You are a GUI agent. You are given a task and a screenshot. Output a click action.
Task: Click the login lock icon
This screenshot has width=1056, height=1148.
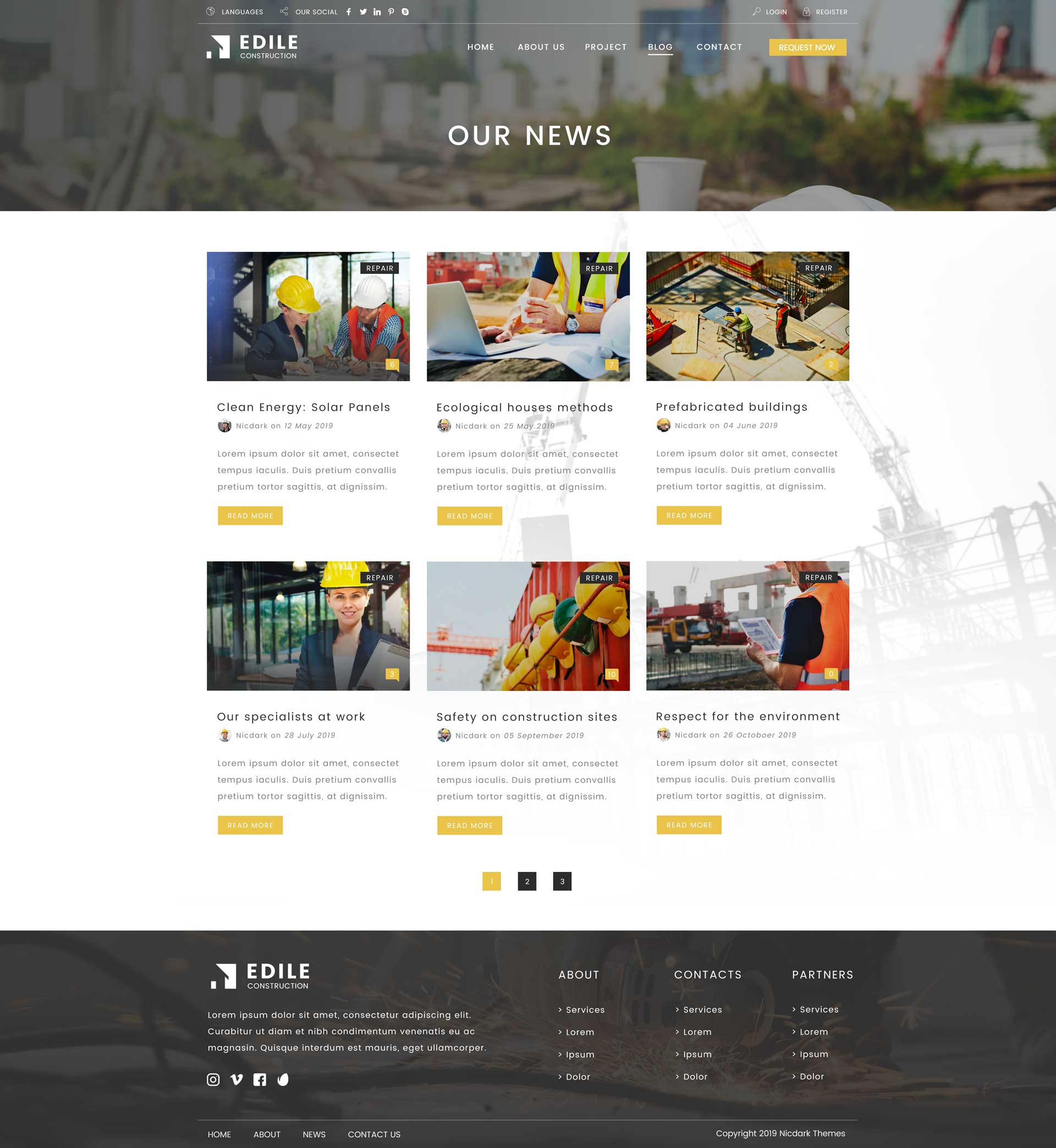tap(807, 12)
